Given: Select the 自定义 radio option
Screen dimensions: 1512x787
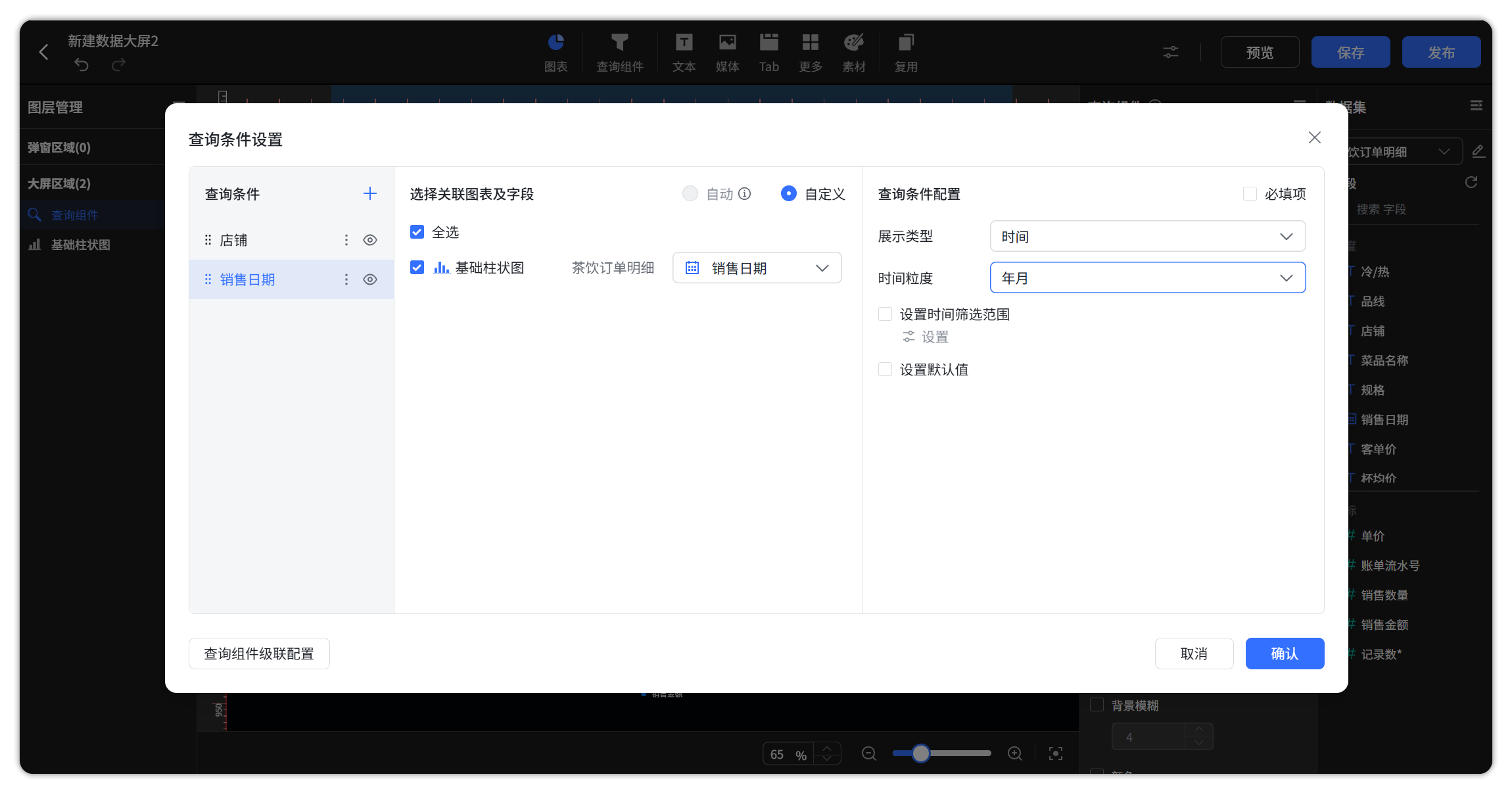Looking at the screenshot, I should click(x=789, y=193).
